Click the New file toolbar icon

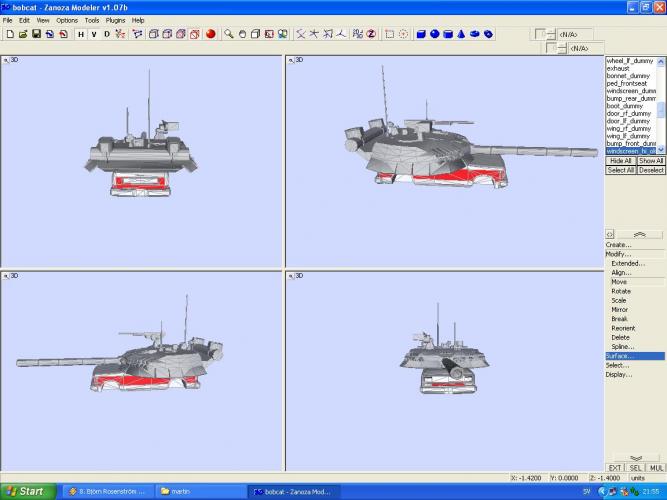9,34
